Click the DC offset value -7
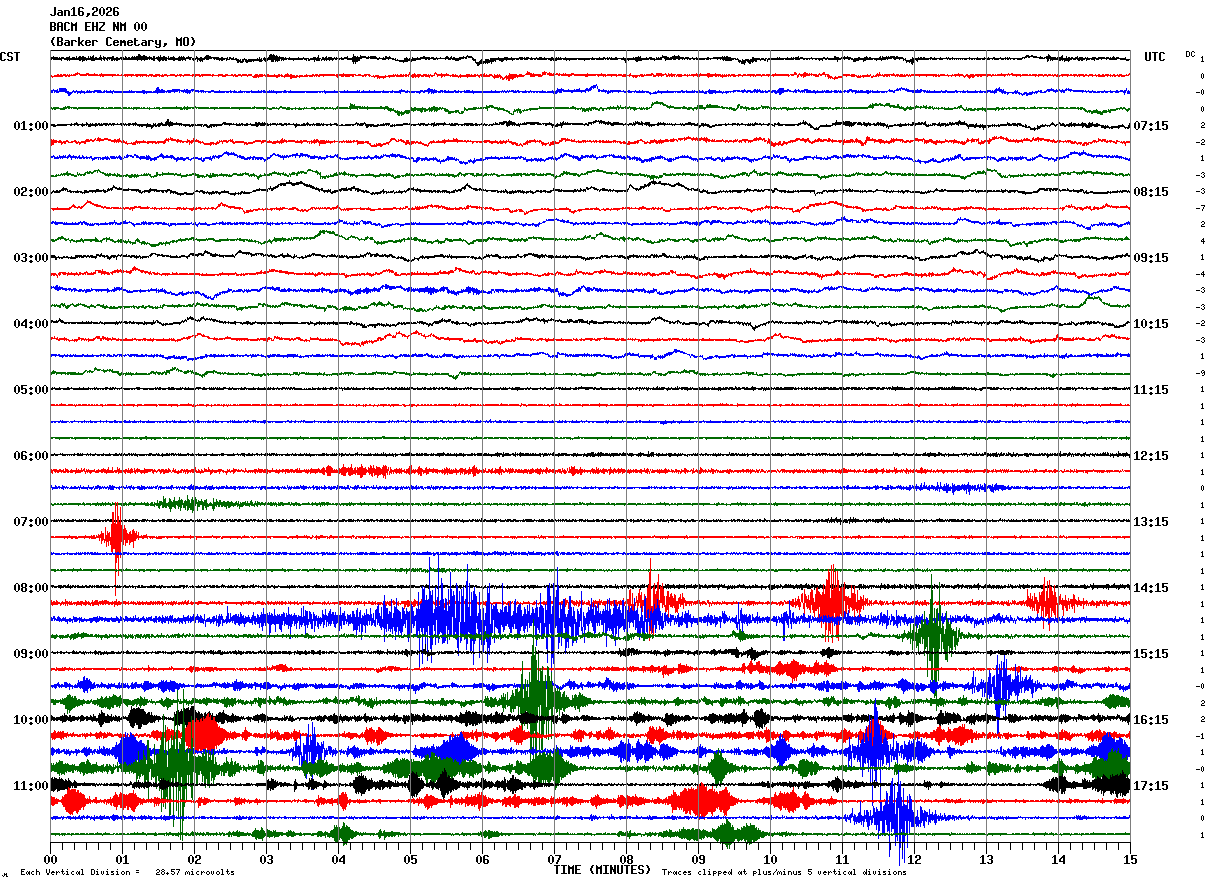The height and width of the screenshot is (886, 1210). tap(1201, 208)
